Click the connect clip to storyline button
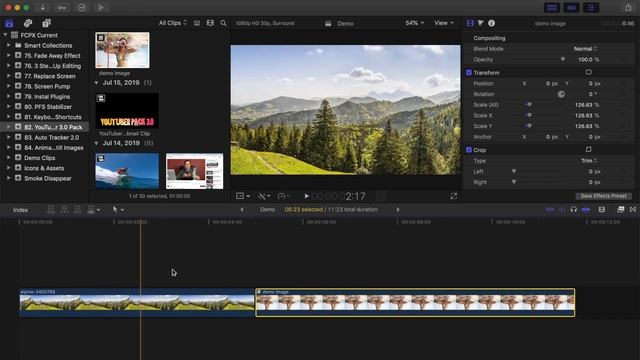Image resolution: width=640 pixels, height=360 pixels. click(x=51, y=209)
